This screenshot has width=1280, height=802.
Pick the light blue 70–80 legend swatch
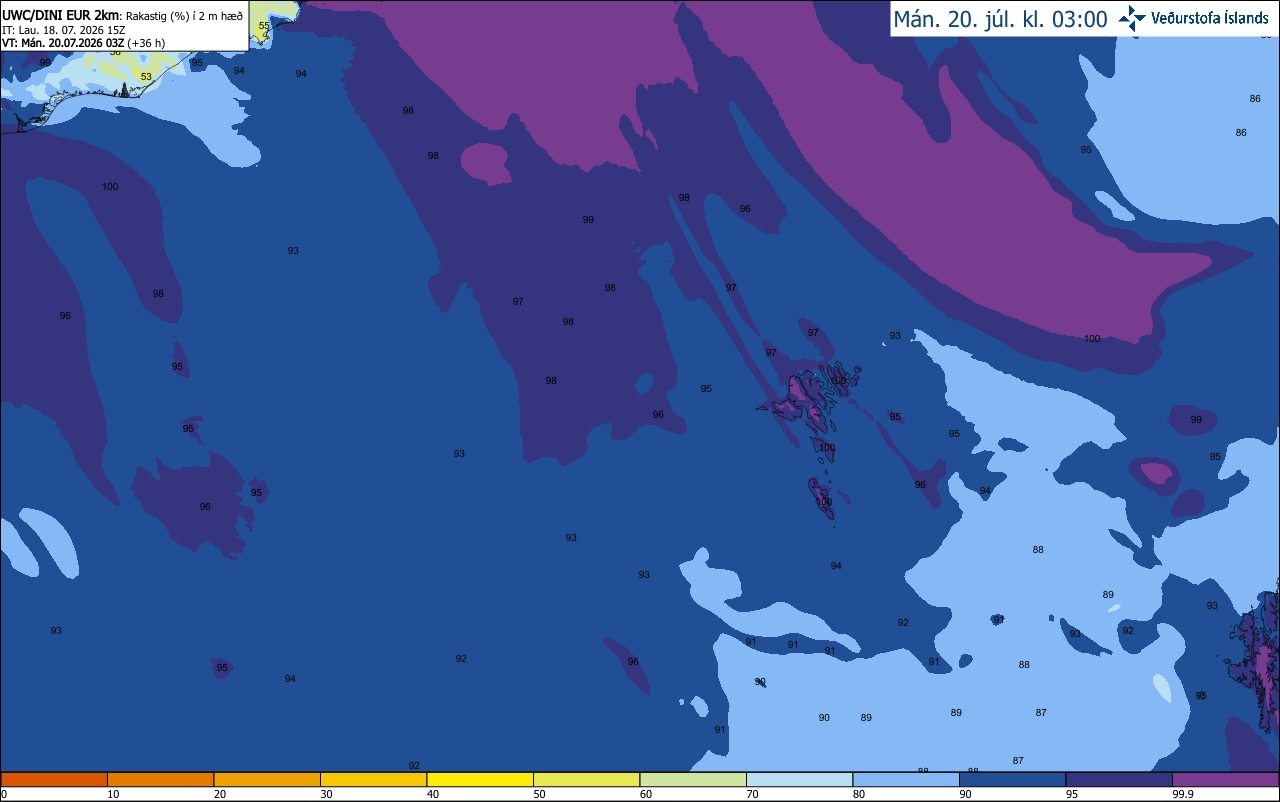coord(799,779)
